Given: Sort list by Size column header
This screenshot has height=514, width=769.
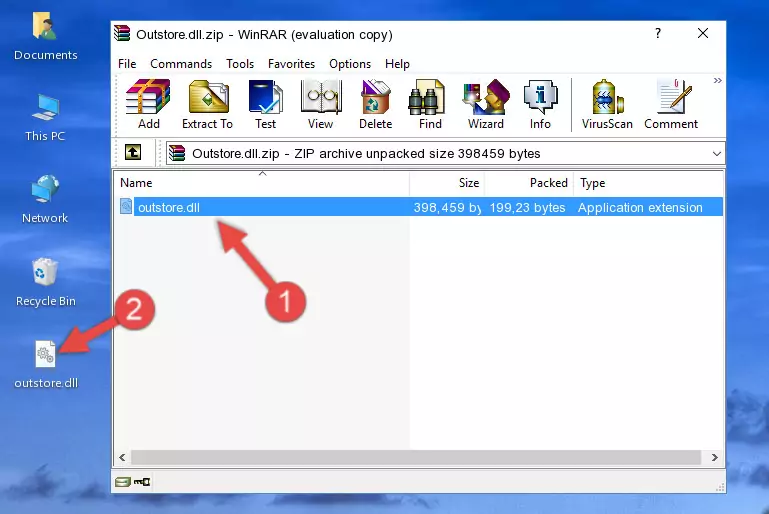Looking at the screenshot, I should 447,182.
